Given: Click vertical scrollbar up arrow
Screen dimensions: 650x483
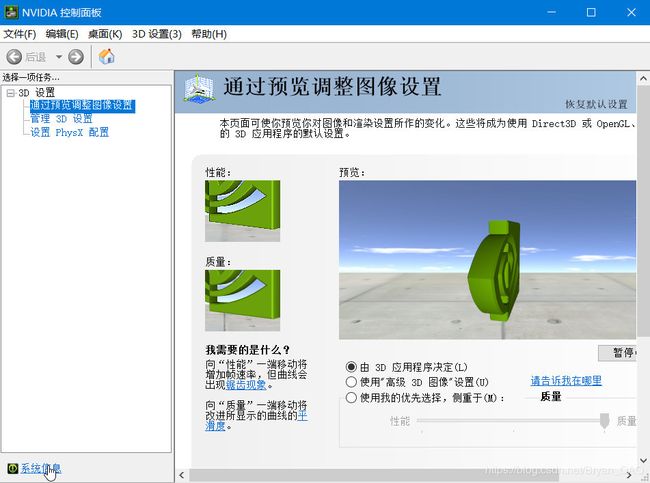Looking at the screenshot, I should [643, 78].
